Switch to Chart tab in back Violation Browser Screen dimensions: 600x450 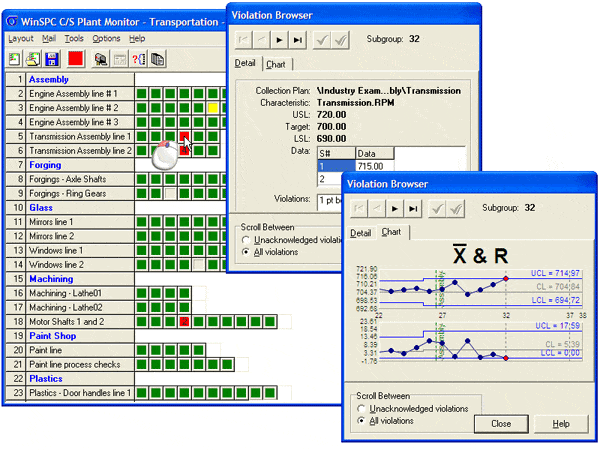tap(277, 66)
